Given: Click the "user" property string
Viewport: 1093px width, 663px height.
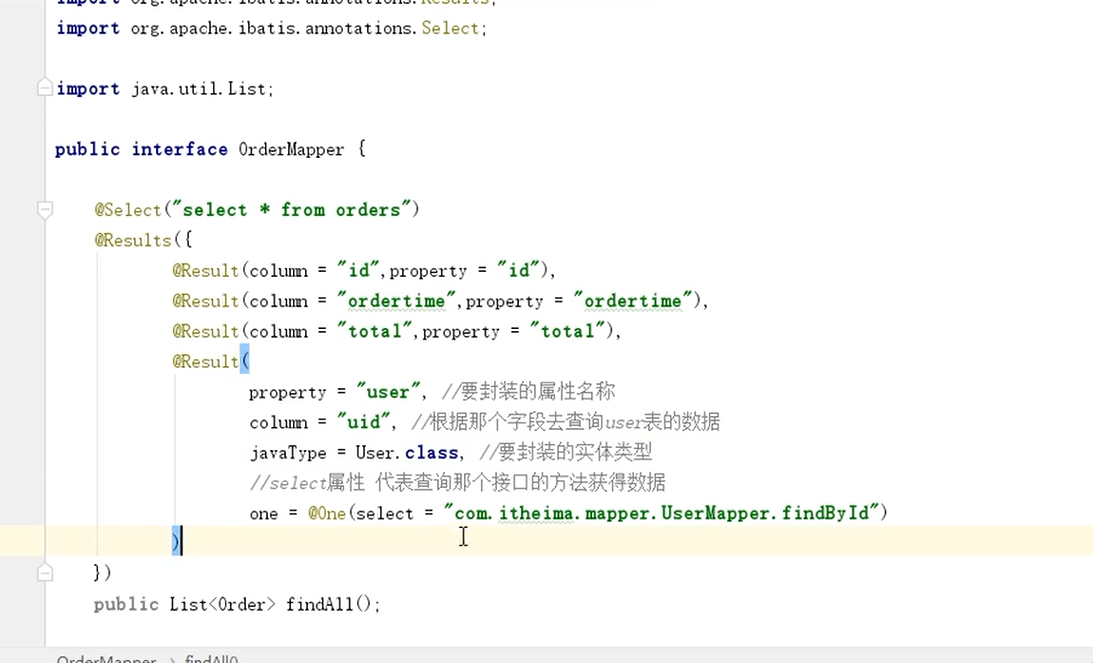Looking at the screenshot, I should [x=388, y=392].
